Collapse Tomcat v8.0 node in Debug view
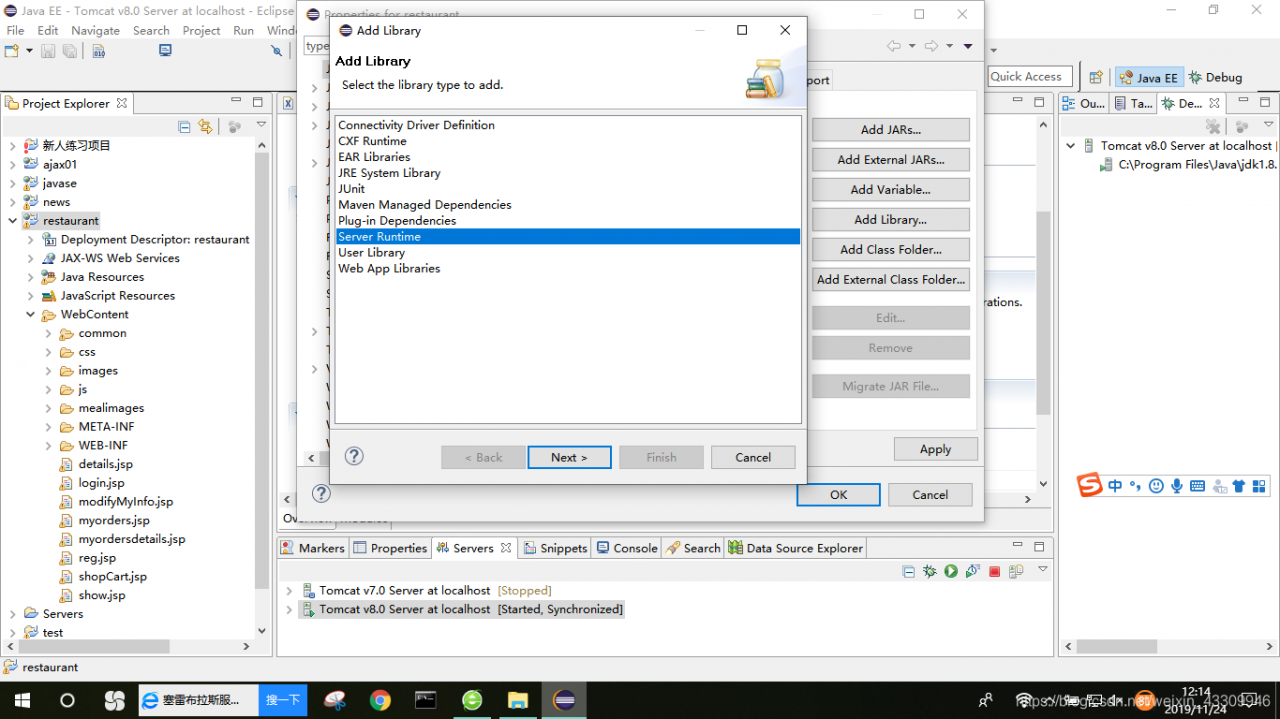Screen dimensions: 1280x719 point(1070,146)
